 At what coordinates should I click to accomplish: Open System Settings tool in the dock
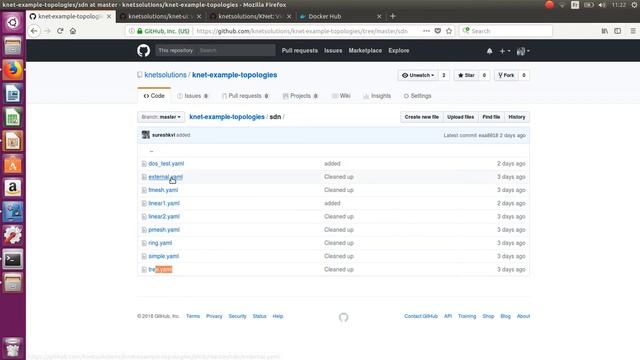coord(13,236)
